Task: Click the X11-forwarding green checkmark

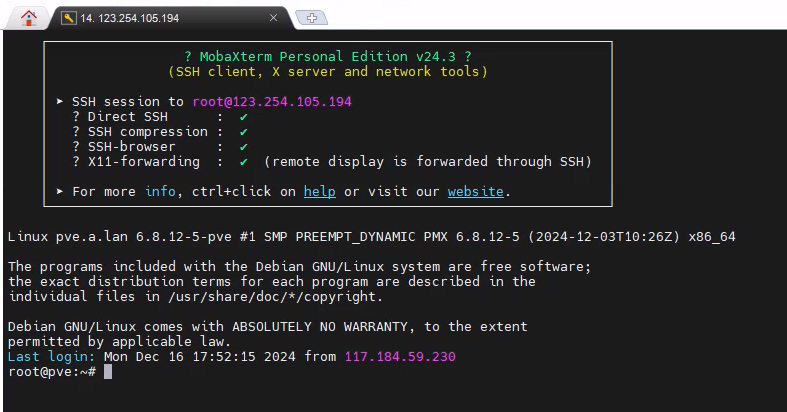Action: pyautogui.click(x=243, y=162)
